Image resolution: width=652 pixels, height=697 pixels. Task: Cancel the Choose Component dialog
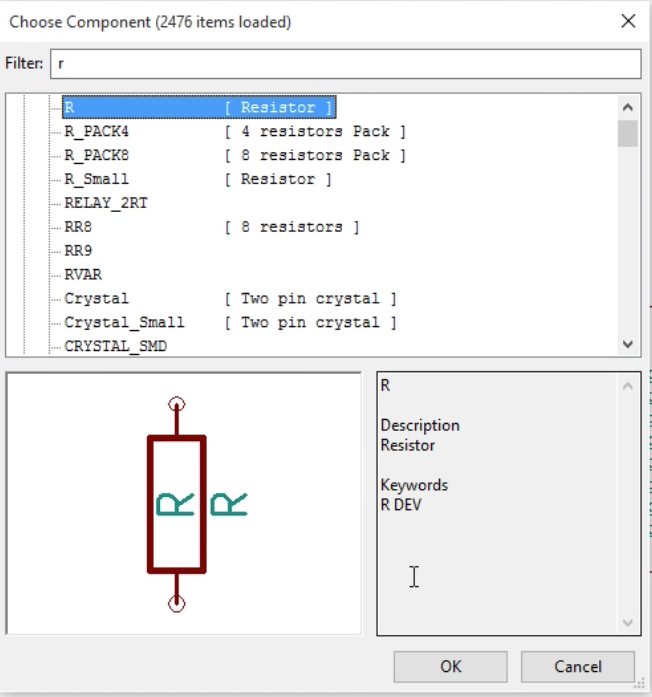pyautogui.click(x=577, y=666)
